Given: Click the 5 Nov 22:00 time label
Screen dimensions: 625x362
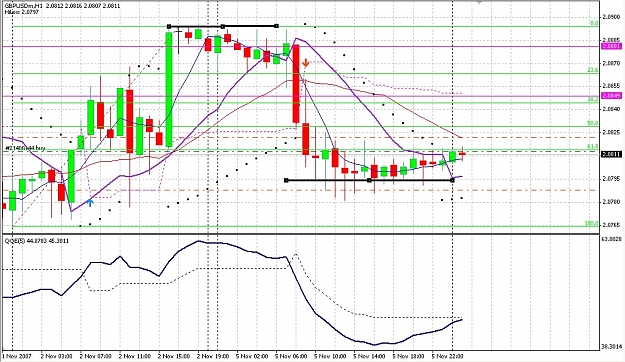Looking at the screenshot, I should pyautogui.click(x=447, y=356).
